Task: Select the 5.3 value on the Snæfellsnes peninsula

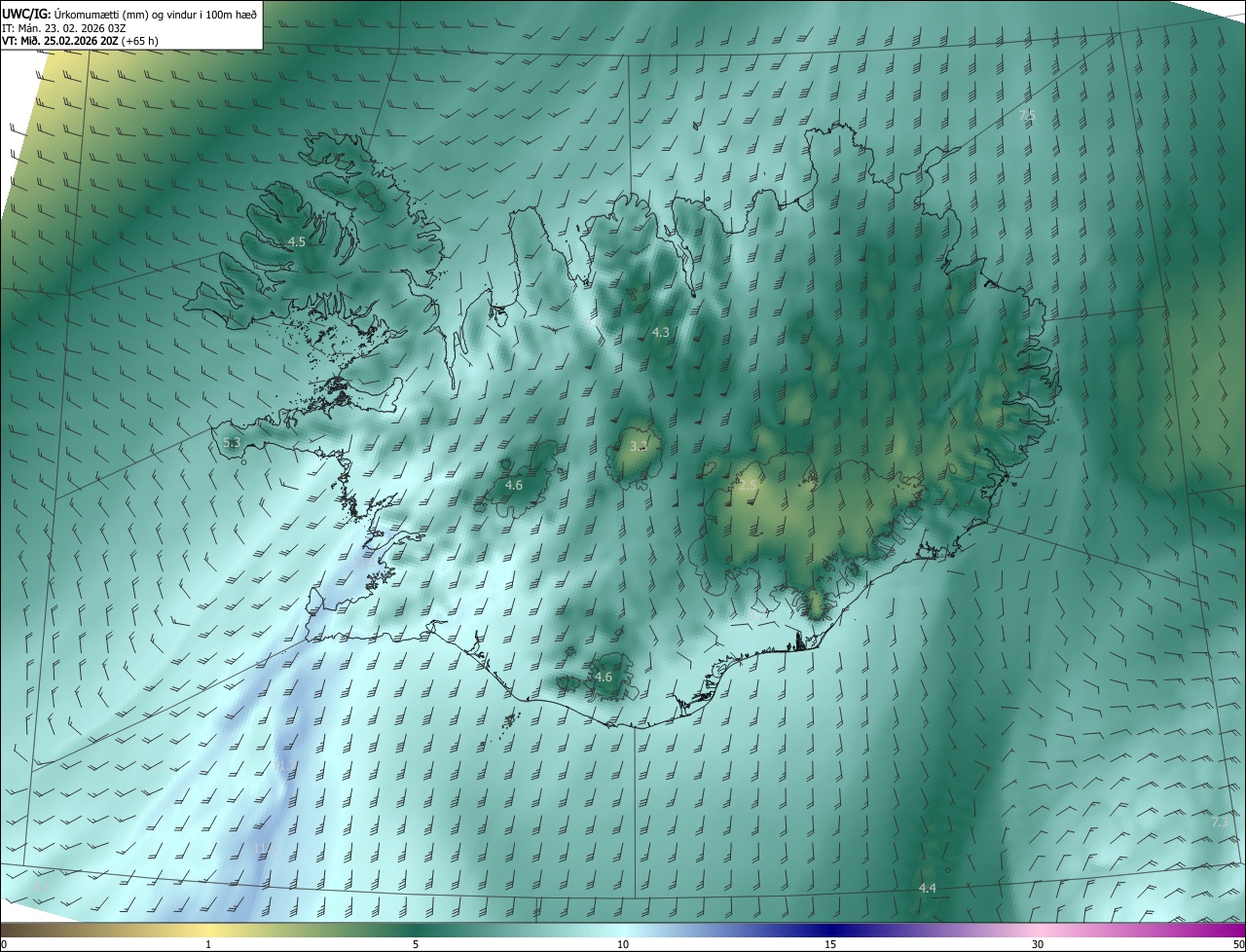Action: pos(232,442)
